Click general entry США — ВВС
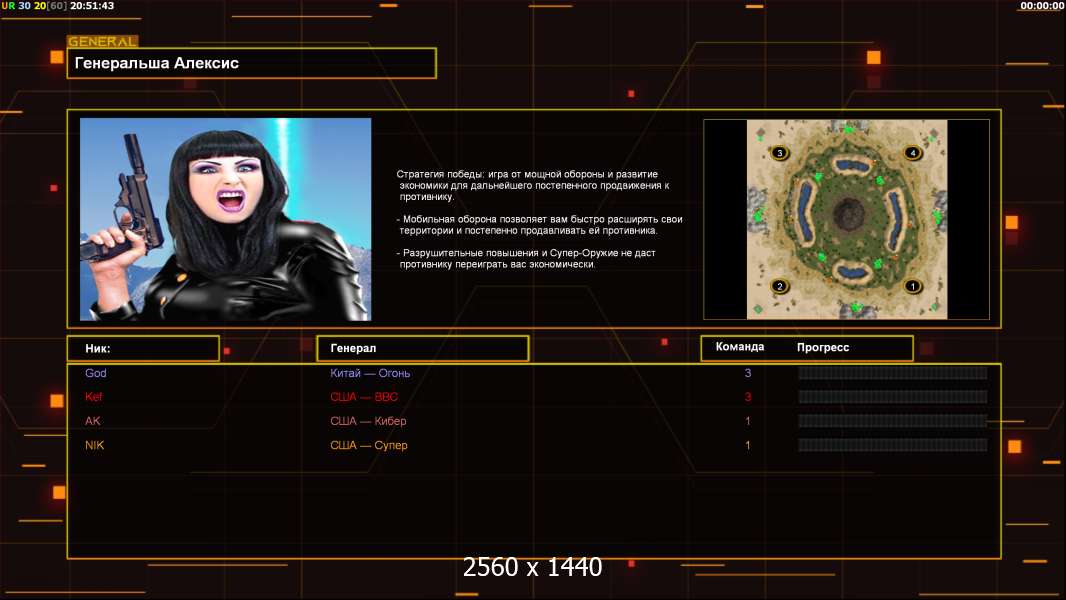The width and height of the screenshot is (1066, 600). 364,397
